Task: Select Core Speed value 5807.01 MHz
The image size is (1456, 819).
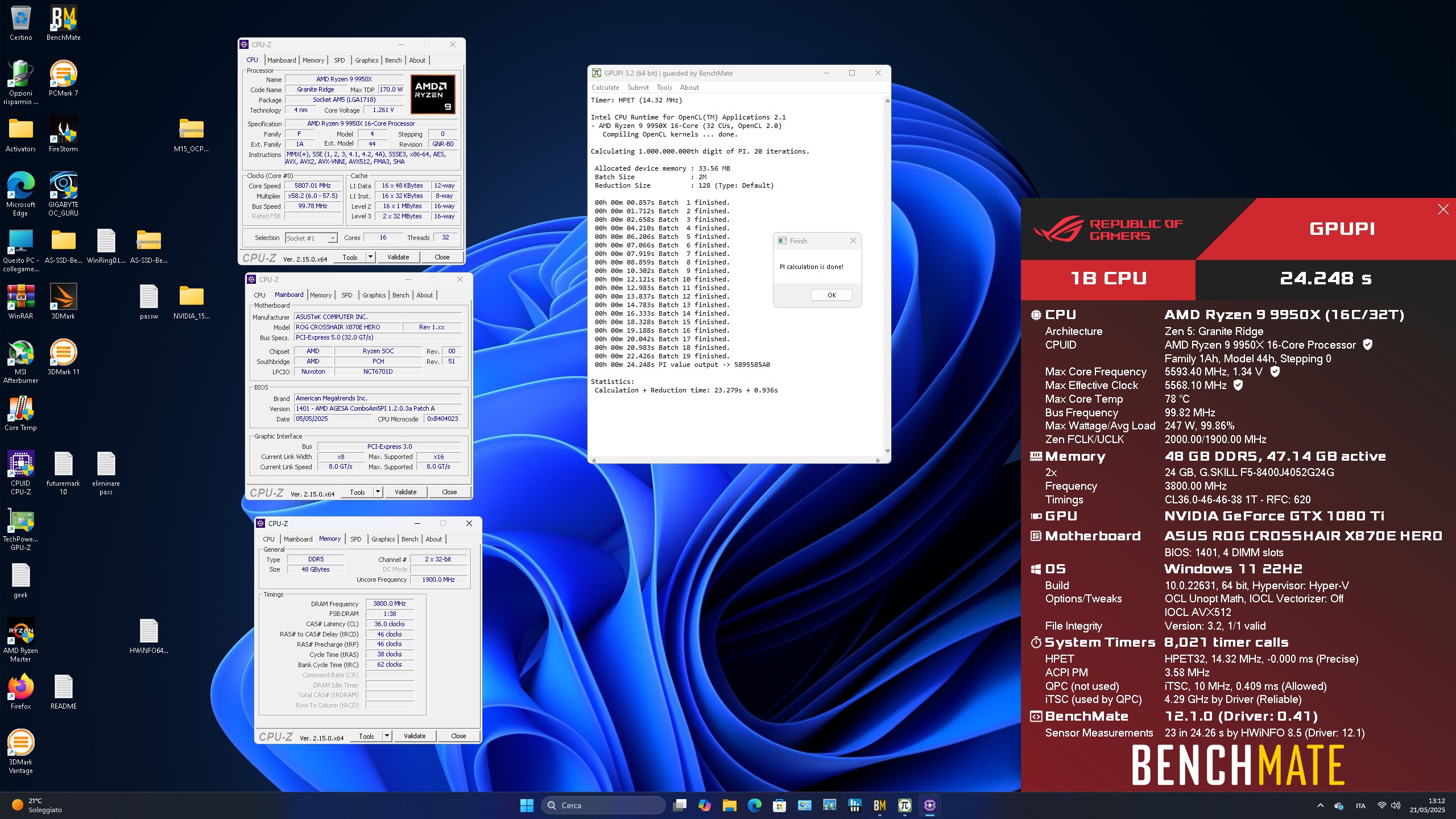Action: pos(313,185)
